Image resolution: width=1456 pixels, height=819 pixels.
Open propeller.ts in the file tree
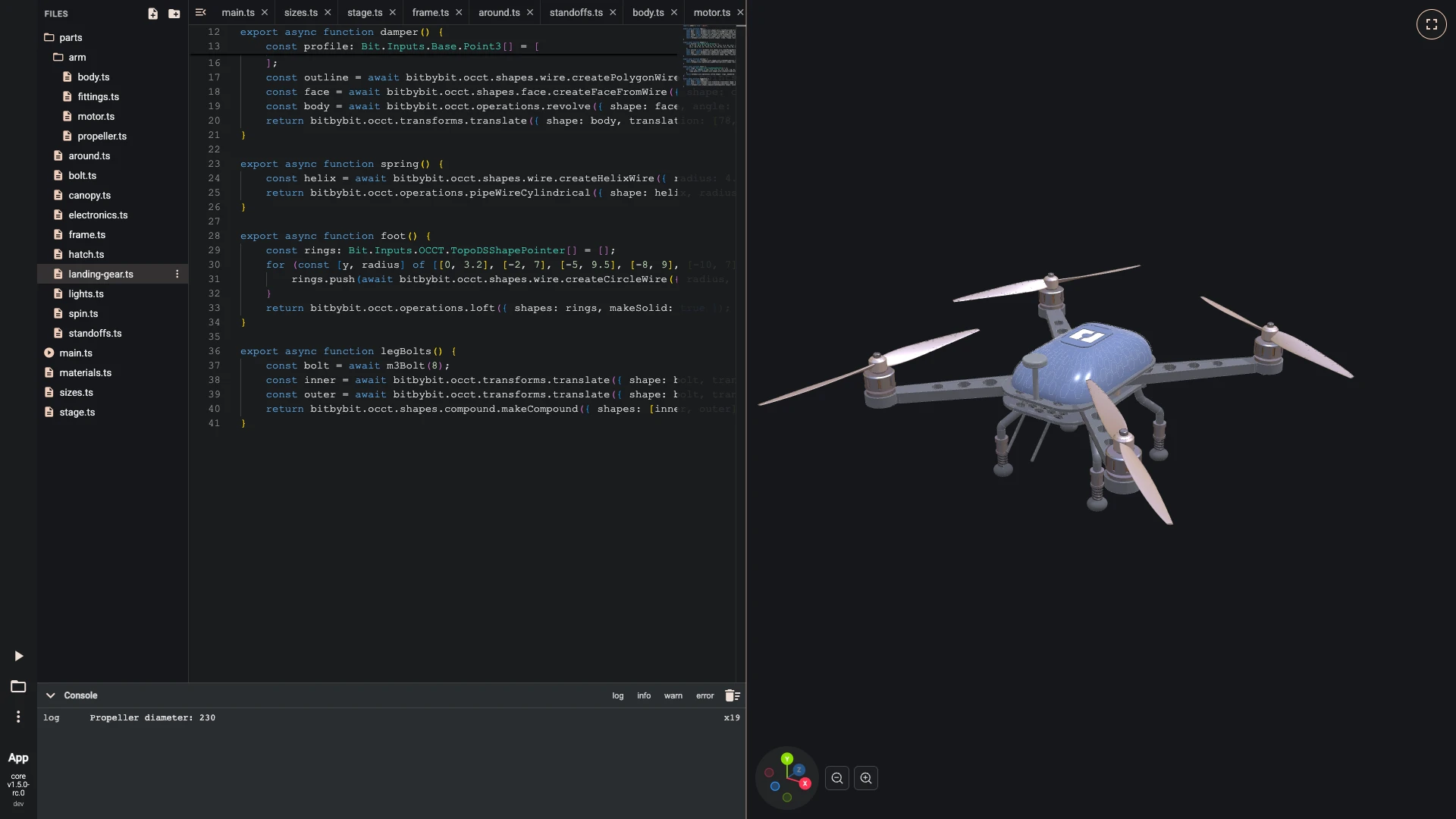(102, 136)
